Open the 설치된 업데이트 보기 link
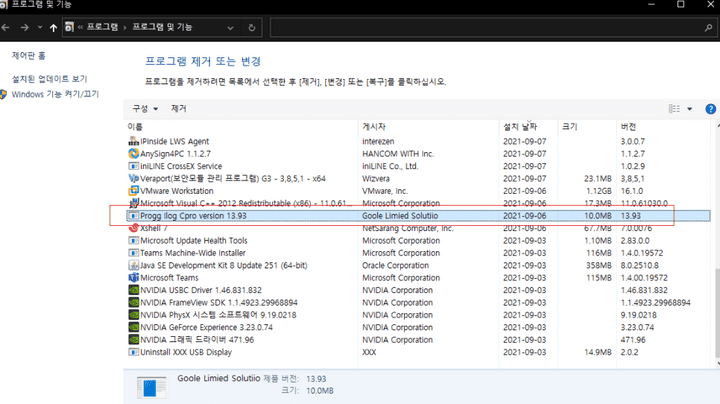 click(x=49, y=79)
